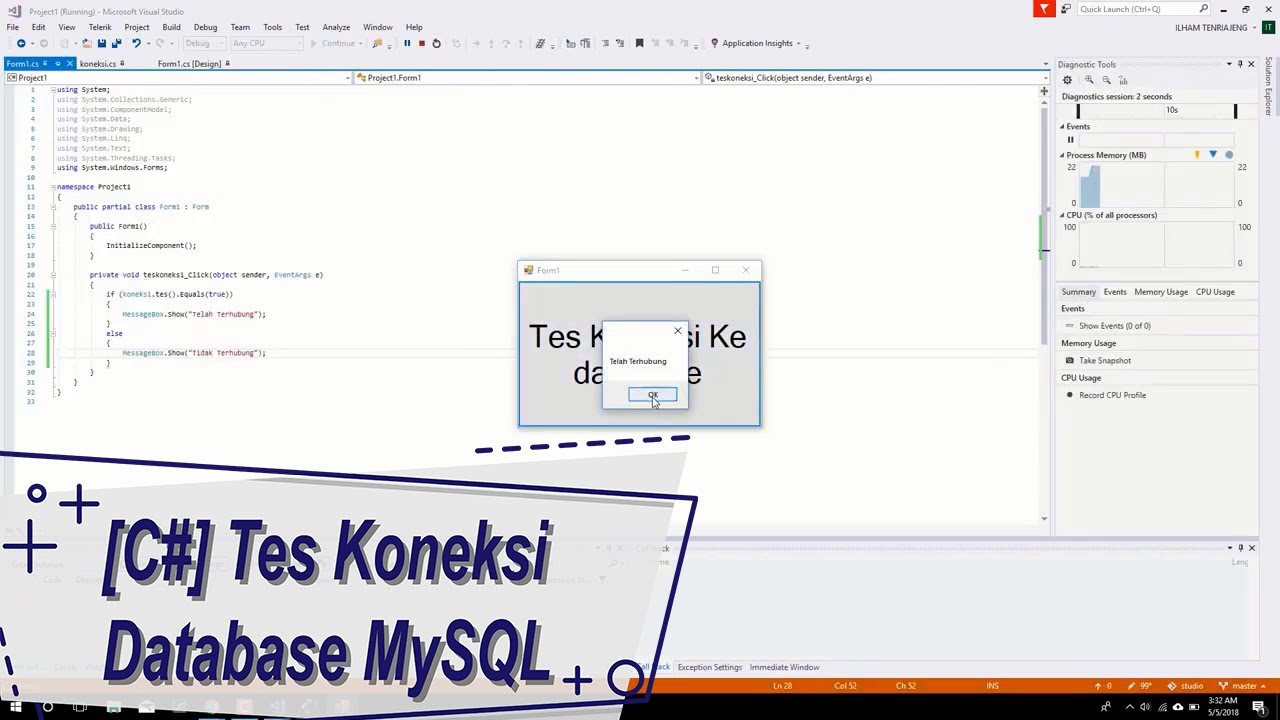Open Diagnostic Tools settings gear

click(x=1067, y=80)
